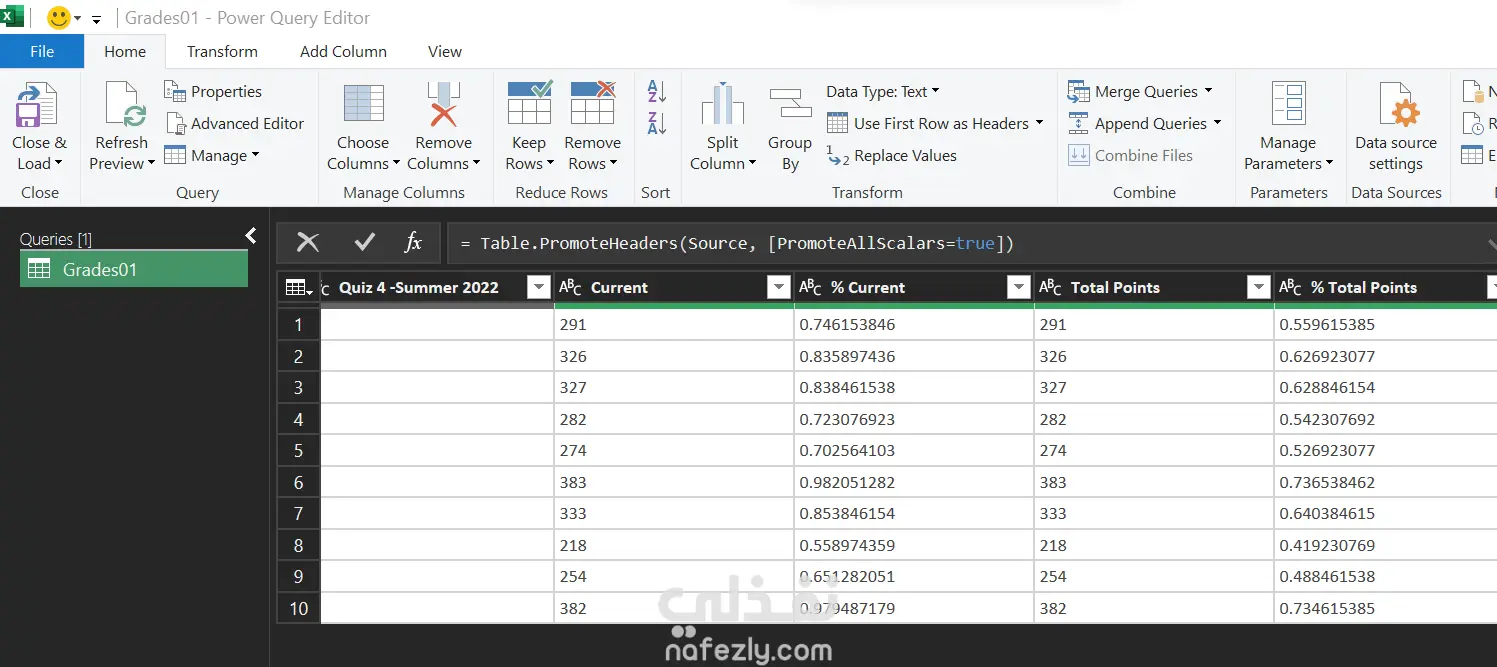Confirm formula with the checkmark icon
The image size is (1497, 667).
(x=364, y=242)
